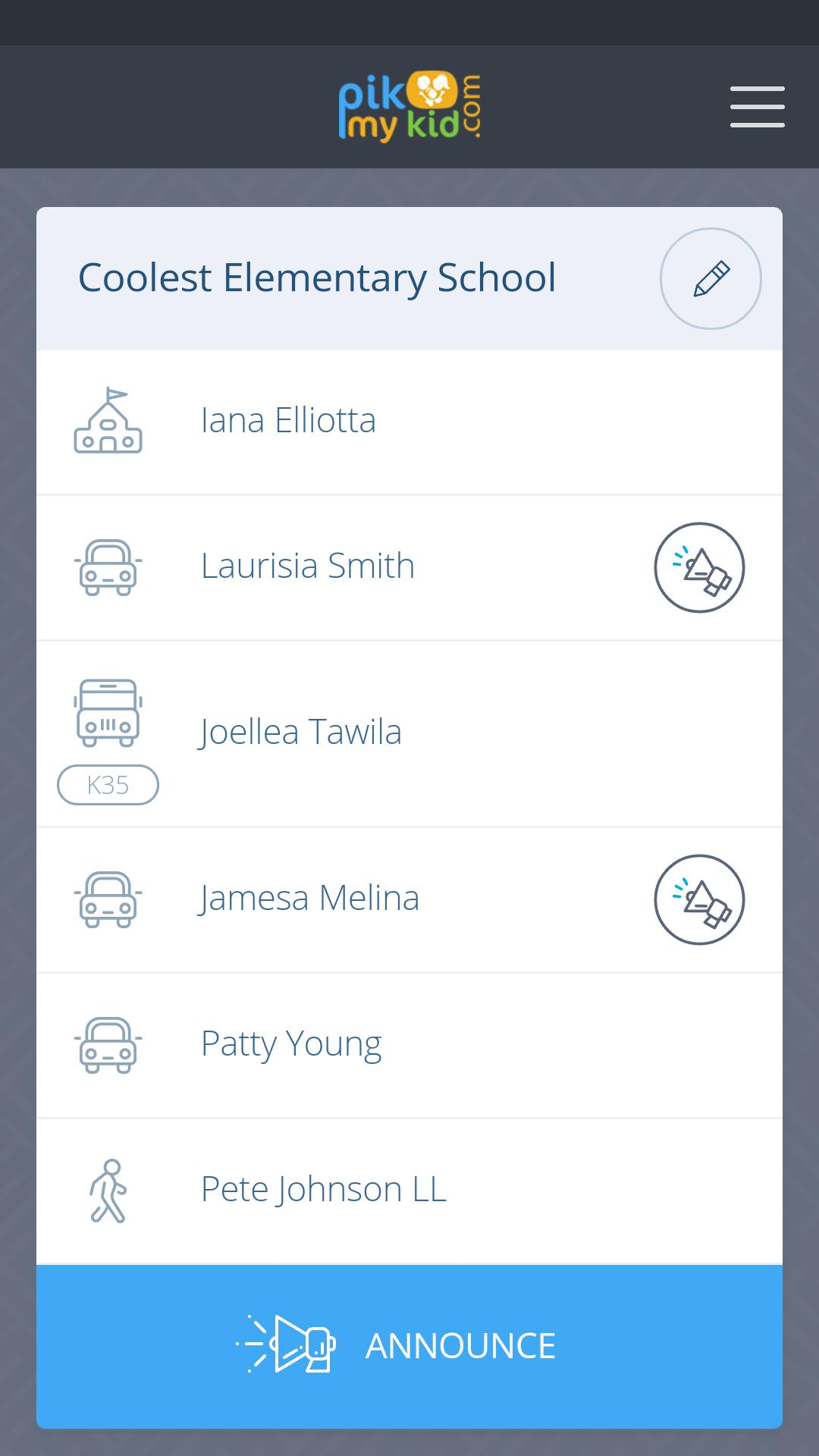
Task: Open Patty Young's entry
Action: tap(291, 1044)
